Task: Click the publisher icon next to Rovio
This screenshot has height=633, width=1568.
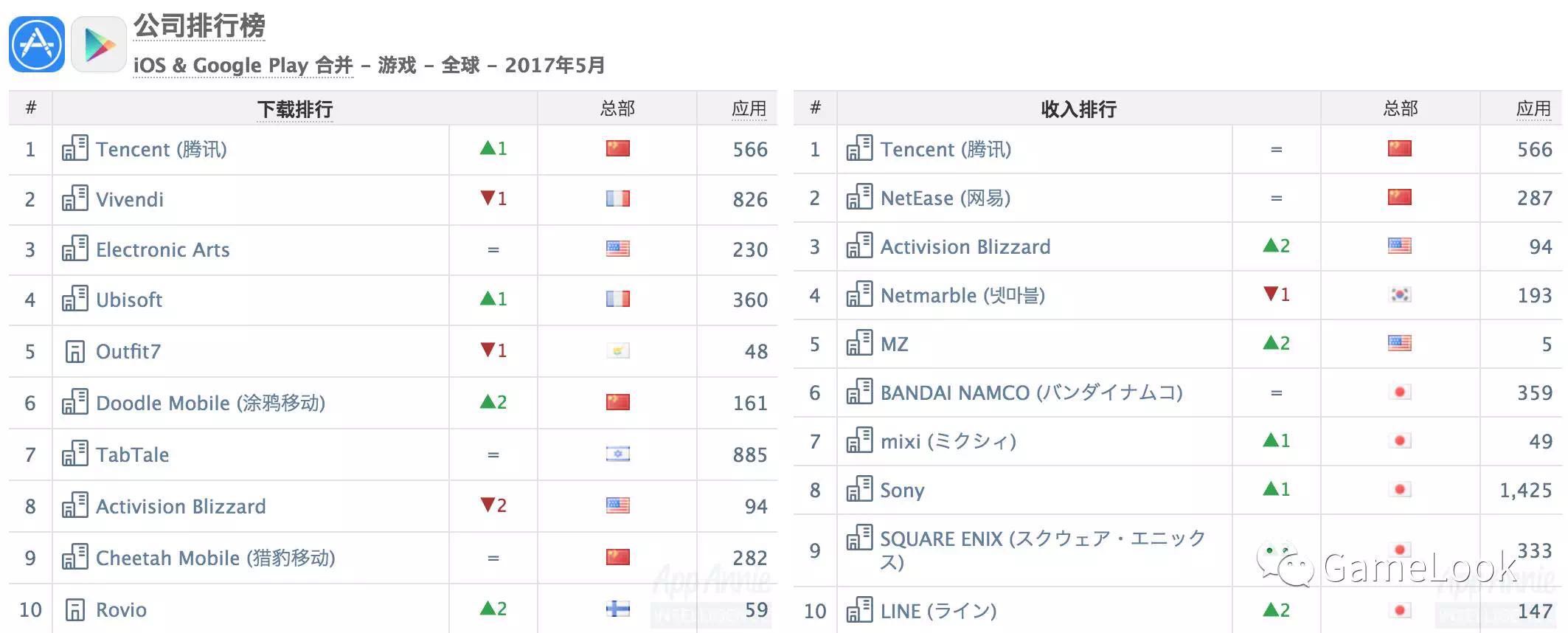Action: (x=75, y=609)
